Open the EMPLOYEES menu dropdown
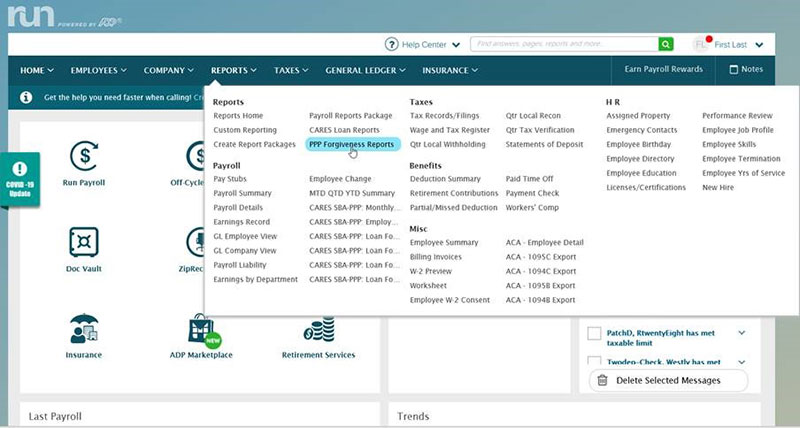800x428 pixels. click(98, 70)
